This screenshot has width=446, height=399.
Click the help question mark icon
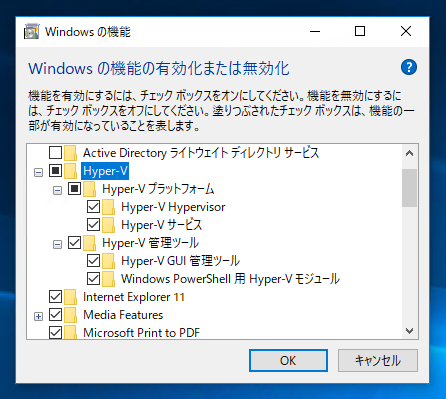(409, 67)
